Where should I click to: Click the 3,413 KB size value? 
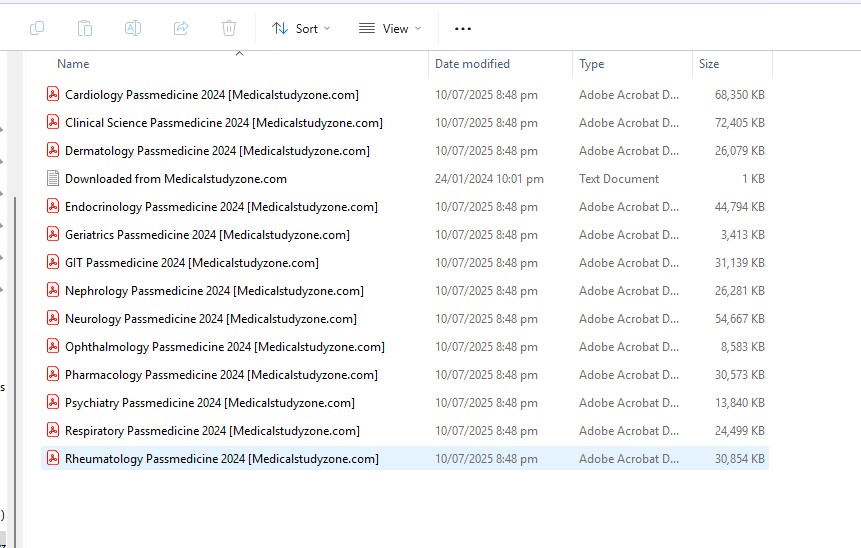tap(742, 235)
